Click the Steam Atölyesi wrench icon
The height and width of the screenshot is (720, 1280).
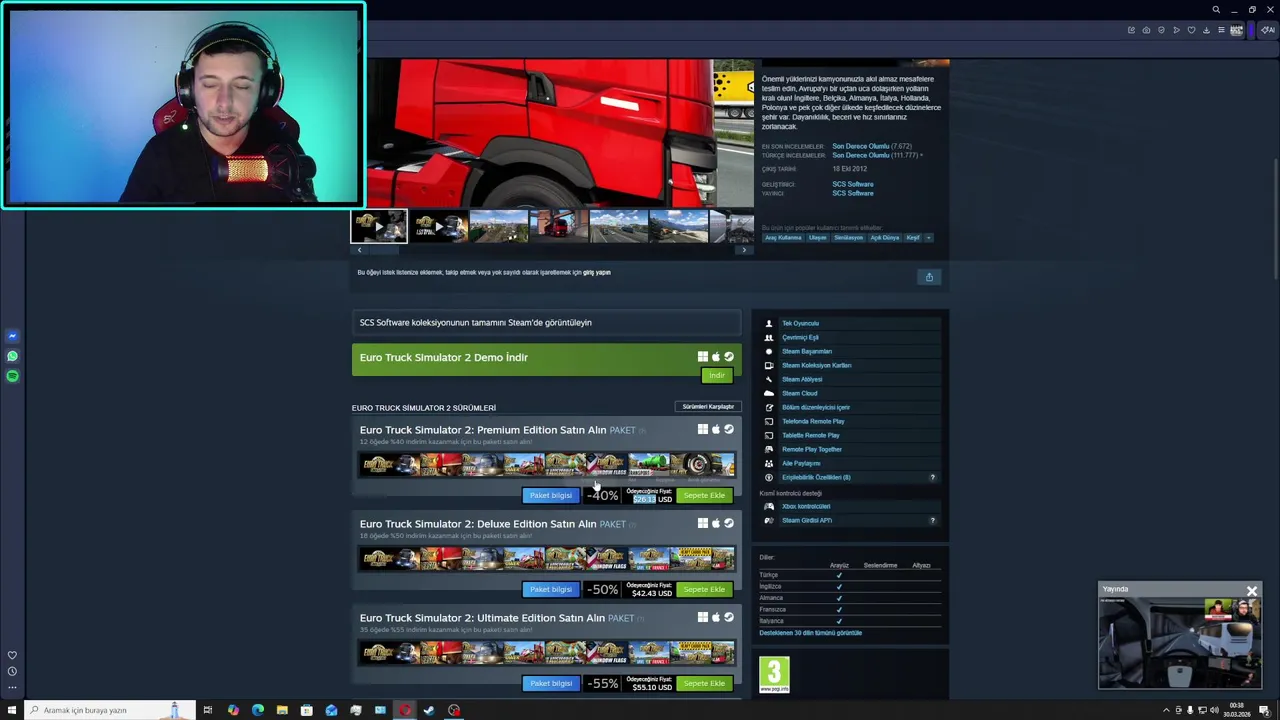769,379
